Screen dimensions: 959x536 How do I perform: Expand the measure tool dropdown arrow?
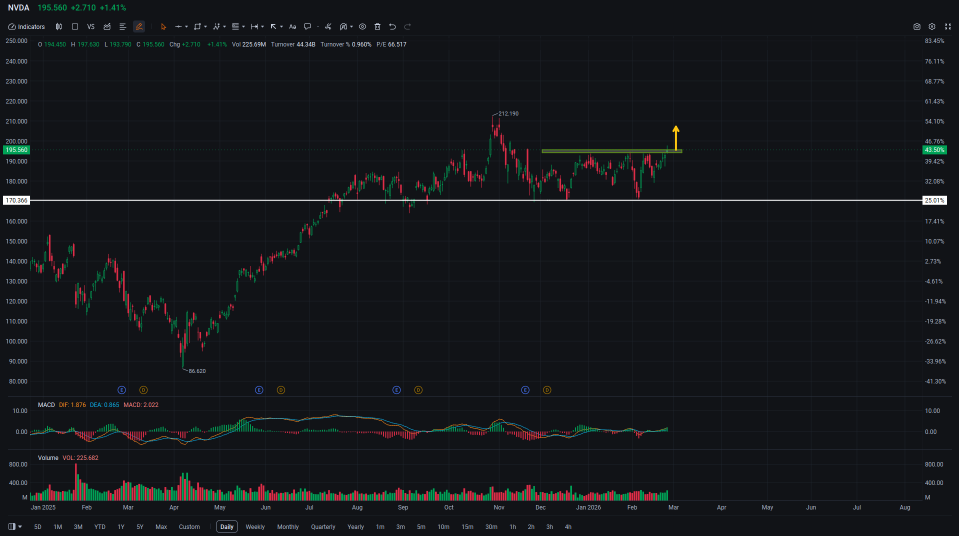262,27
